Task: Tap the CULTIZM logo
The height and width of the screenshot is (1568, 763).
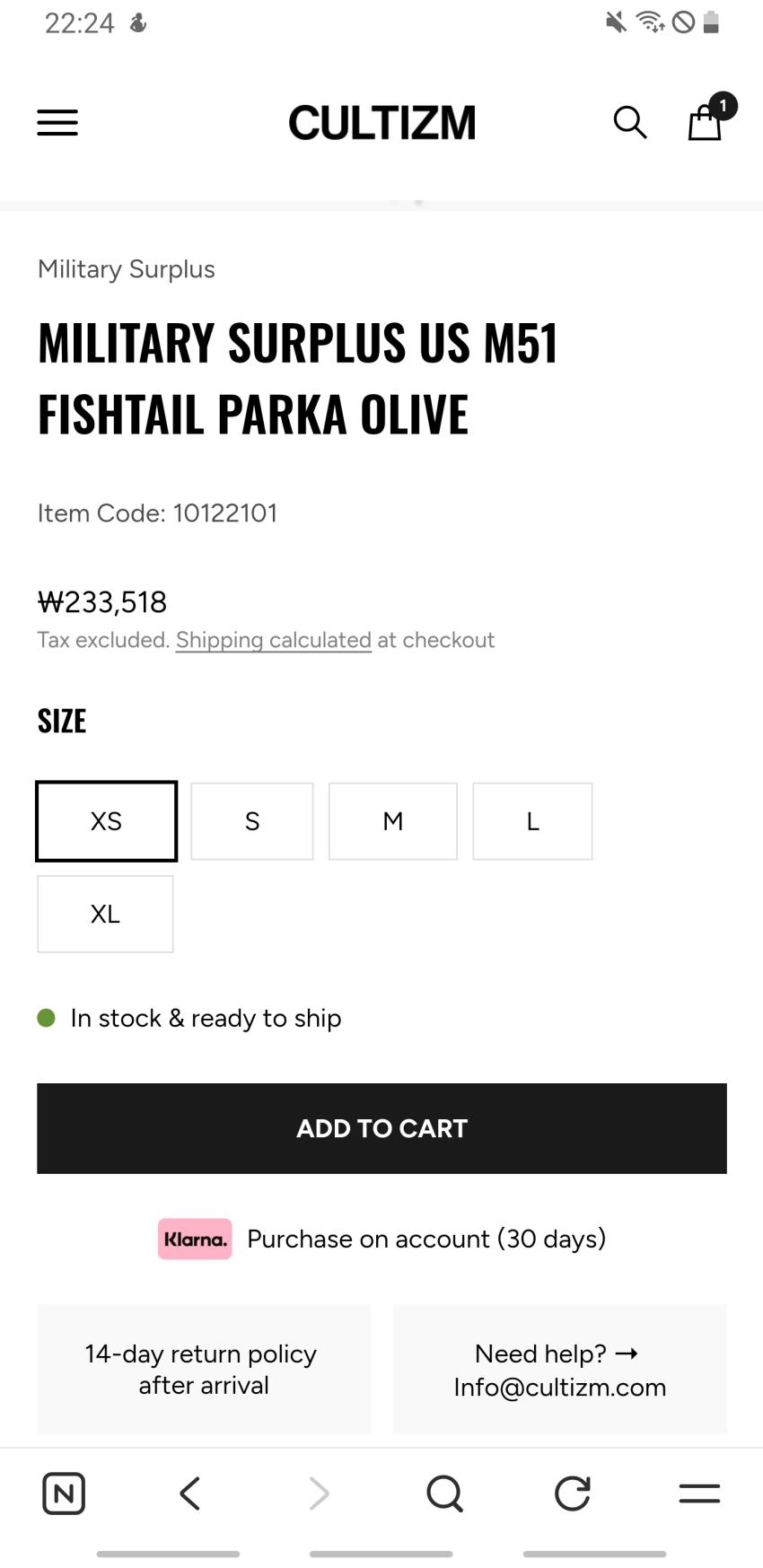Action: [x=381, y=123]
